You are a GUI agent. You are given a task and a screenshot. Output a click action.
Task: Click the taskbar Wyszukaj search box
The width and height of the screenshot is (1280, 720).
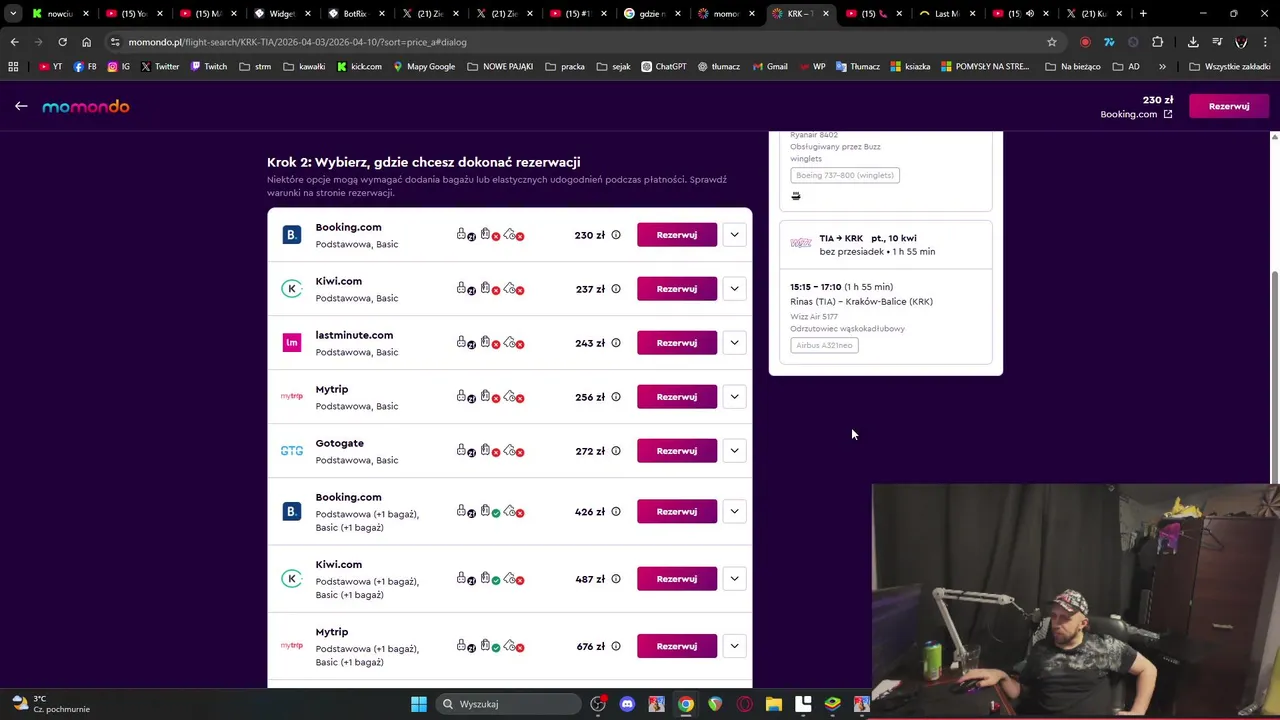coord(510,704)
